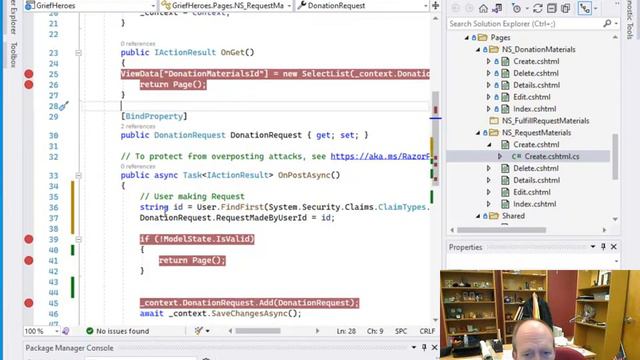Pin the Package Manager Console panel
The image size is (640, 360).
[x=424, y=347]
